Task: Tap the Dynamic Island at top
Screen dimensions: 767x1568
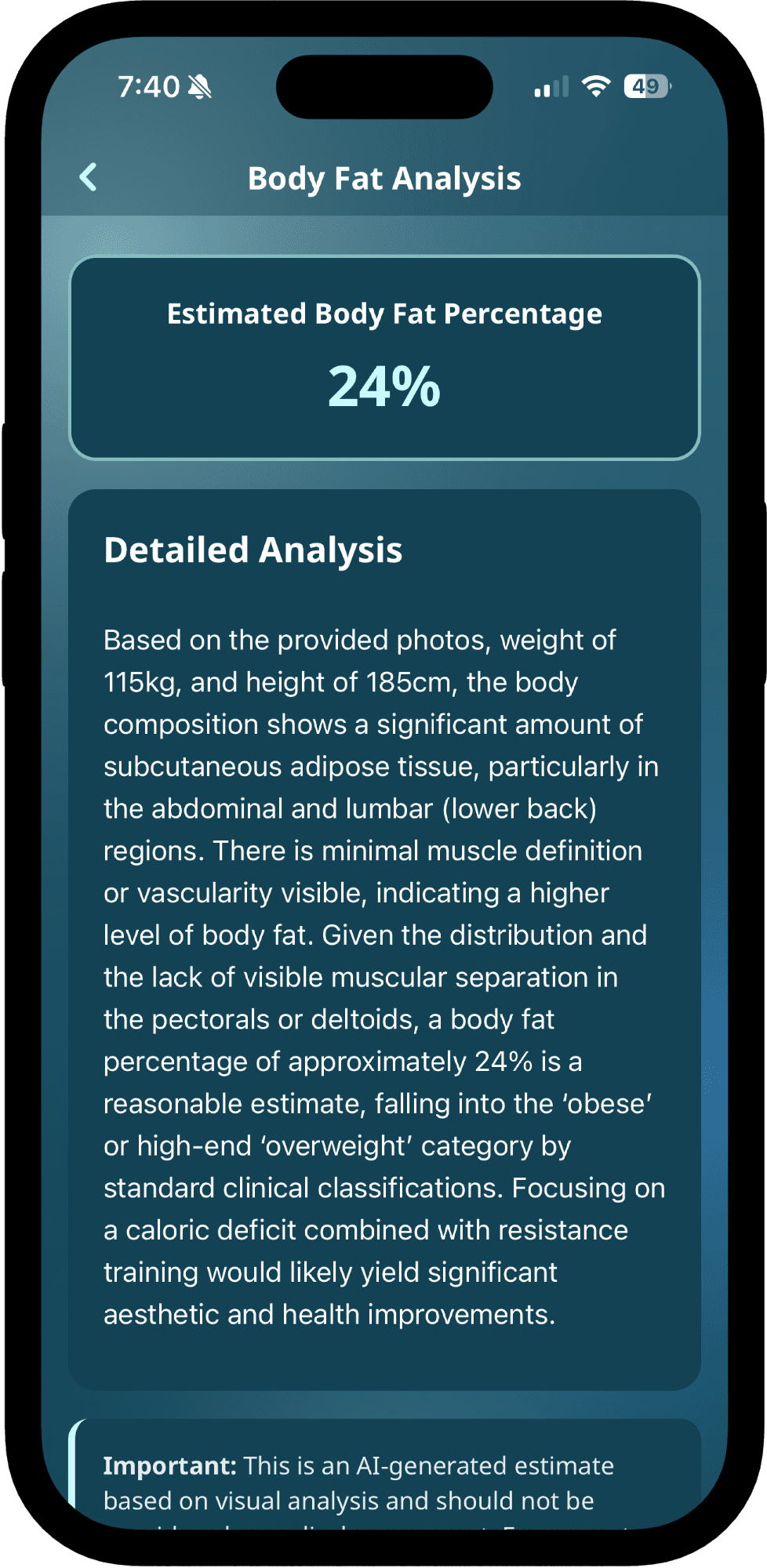Action: pyautogui.click(x=384, y=86)
